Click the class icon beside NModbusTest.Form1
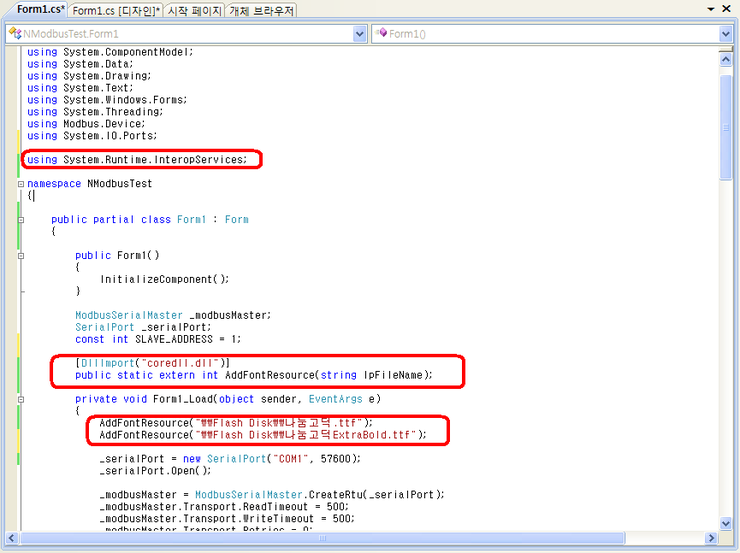 tap(15, 34)
